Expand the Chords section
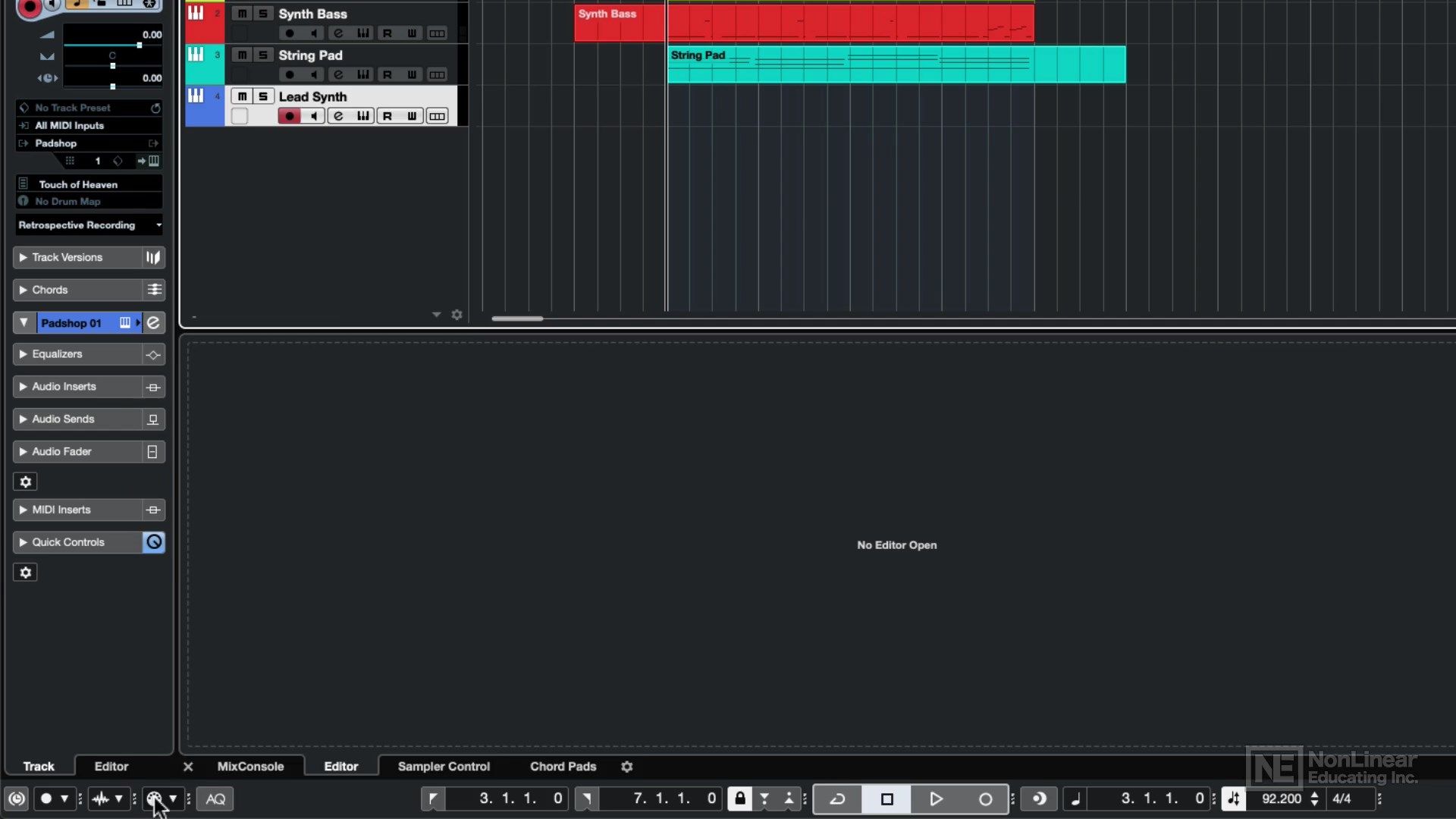This screenshot has height=819, width=1456. coord(23,290)
